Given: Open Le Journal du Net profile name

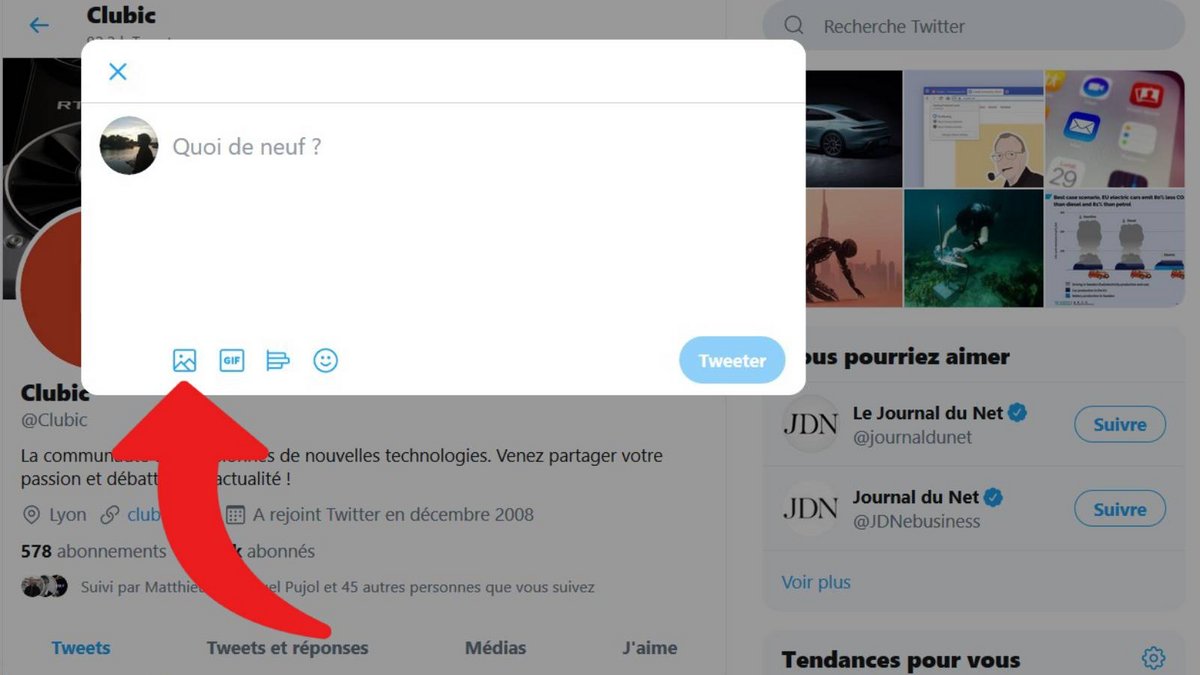Looking at the screenshot, I should (x=928, y=413).
